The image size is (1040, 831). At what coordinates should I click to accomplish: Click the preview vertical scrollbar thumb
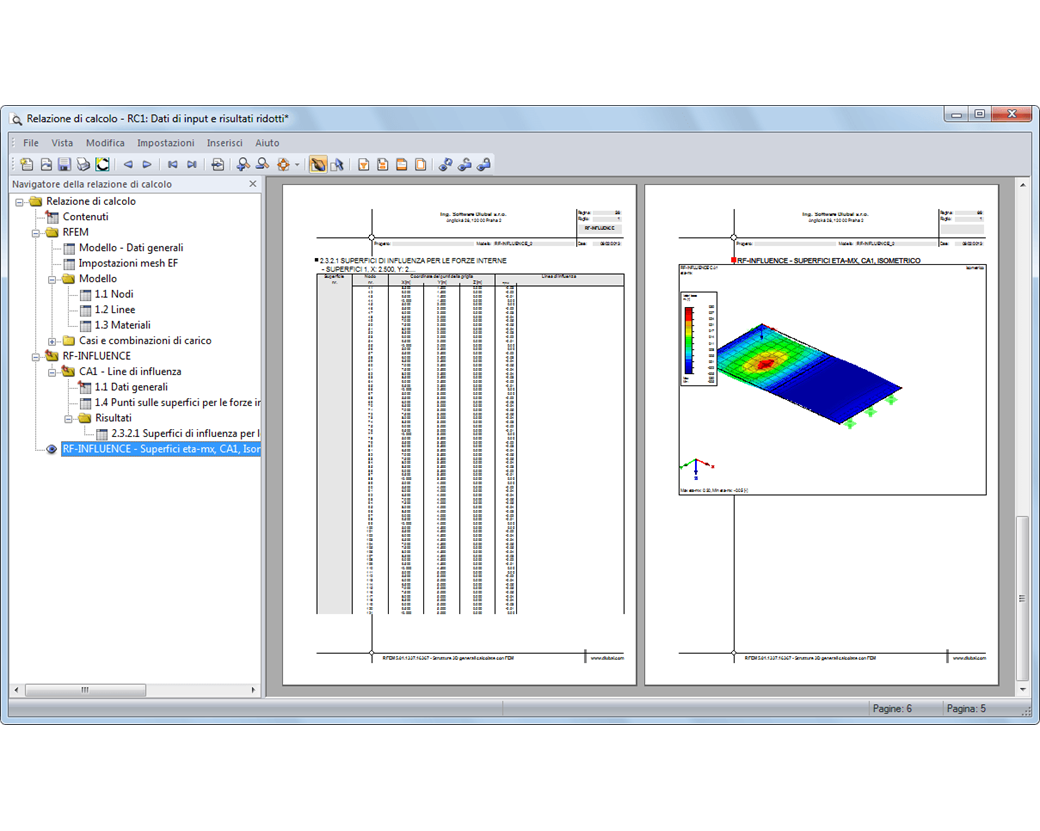pos(1023,598)
